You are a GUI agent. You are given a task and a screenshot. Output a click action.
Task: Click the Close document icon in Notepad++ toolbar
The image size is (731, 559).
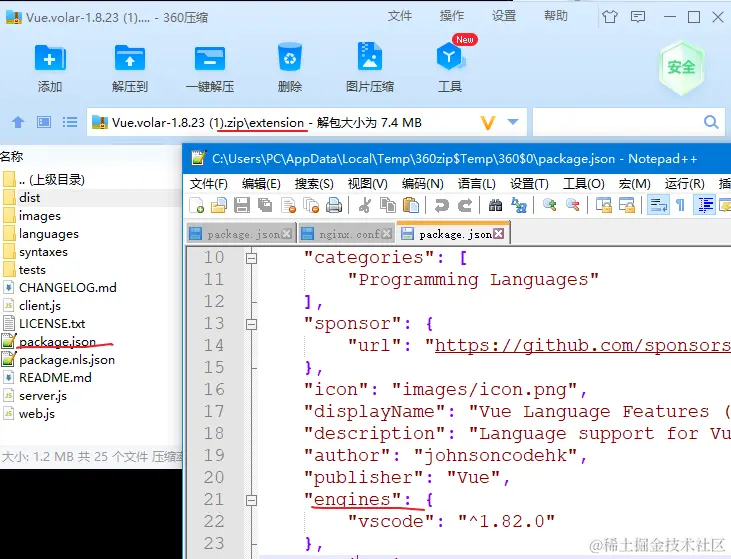[289, 205]
